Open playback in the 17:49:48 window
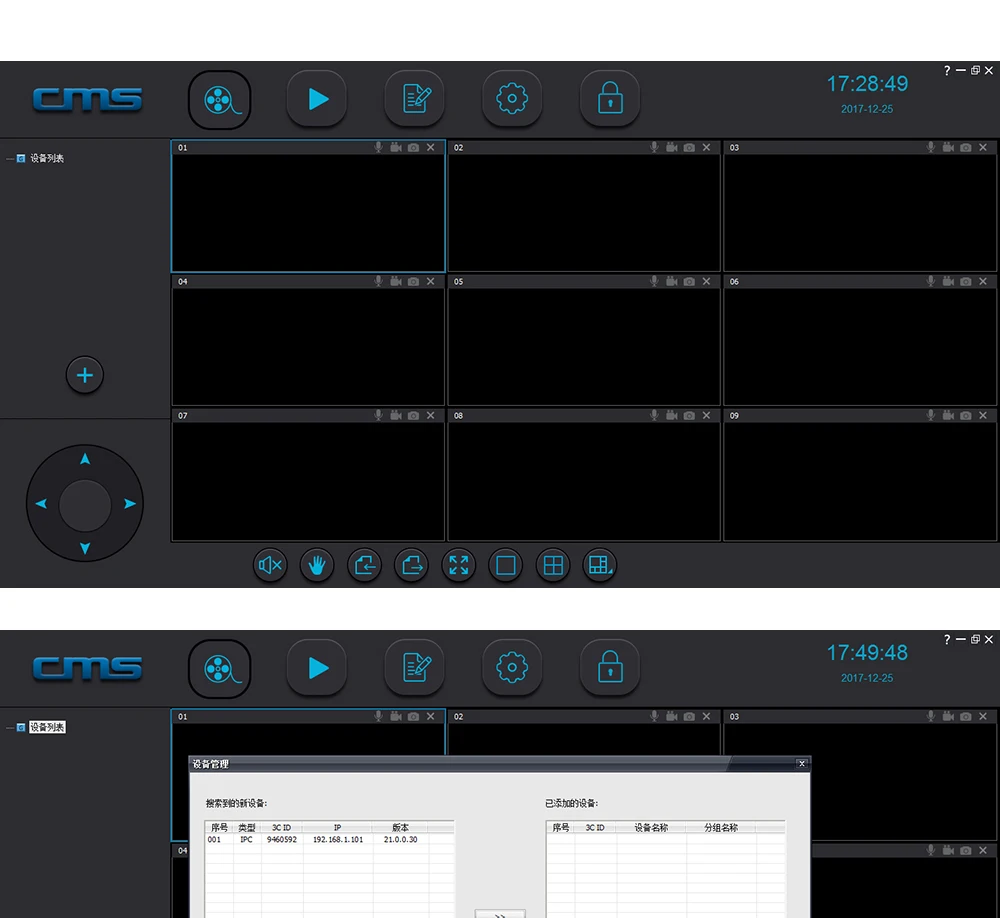Screen dimensions: 1000x918 click(317, 668)
